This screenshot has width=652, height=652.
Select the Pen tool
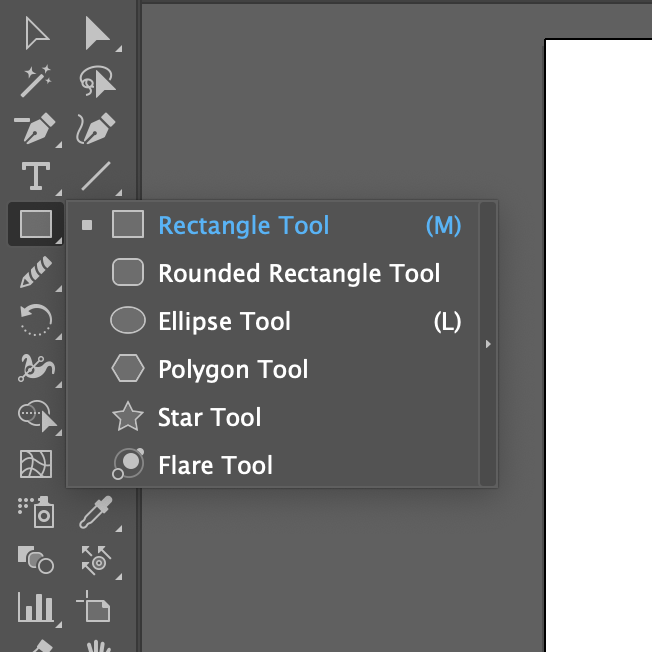tap(36, 128)
